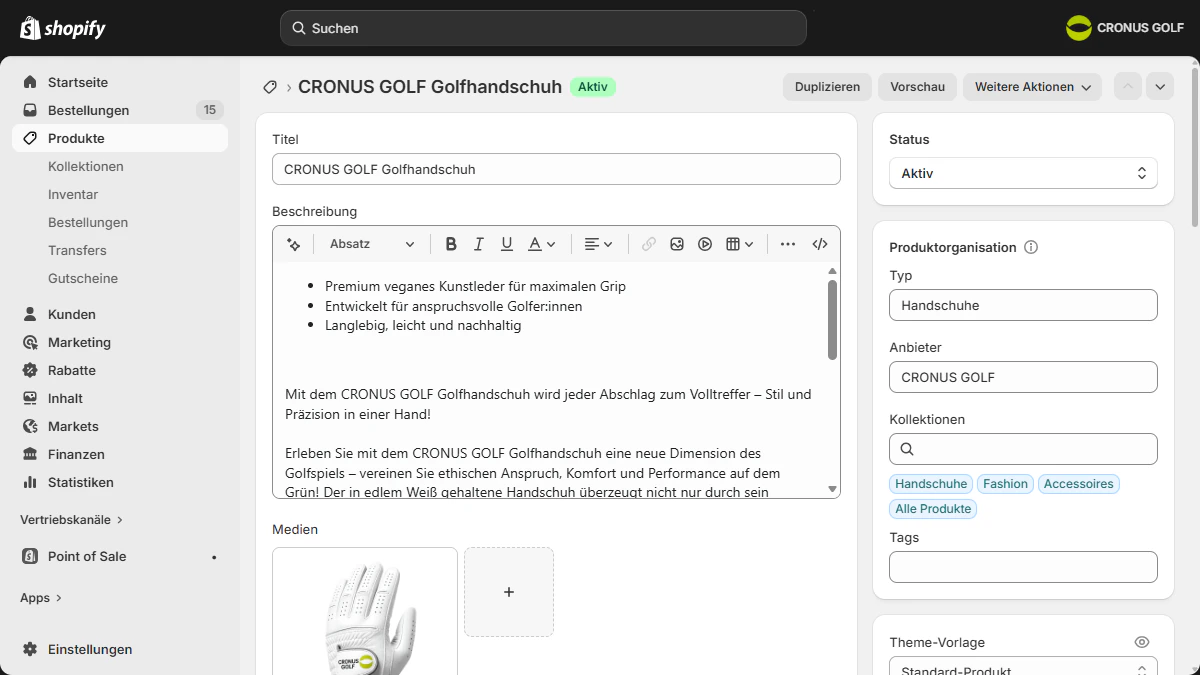This screenshot has height=675, width=1200.
Task: Open Bestellungen under Produkte
Action: coord(88,222)
